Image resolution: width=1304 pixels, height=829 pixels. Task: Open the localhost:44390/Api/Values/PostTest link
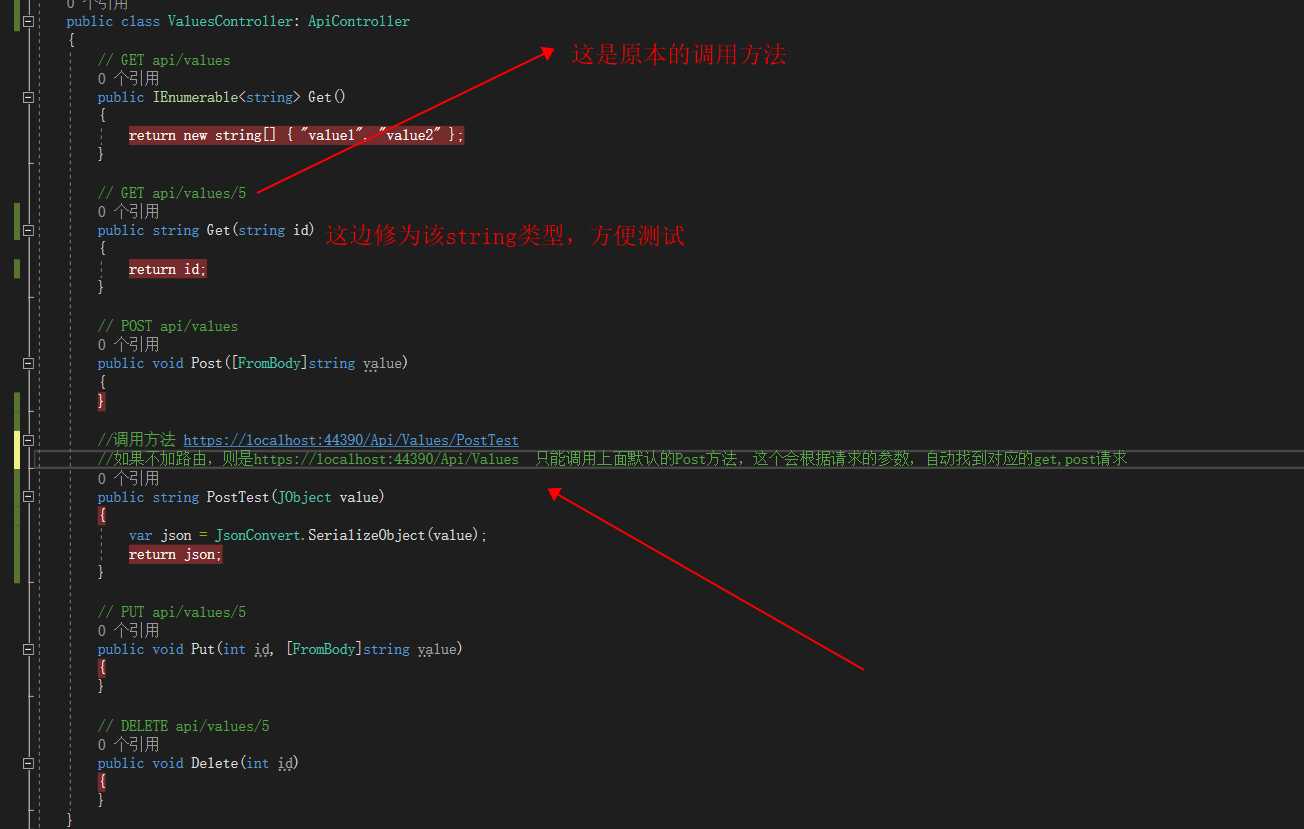click(x=351, y=440)
